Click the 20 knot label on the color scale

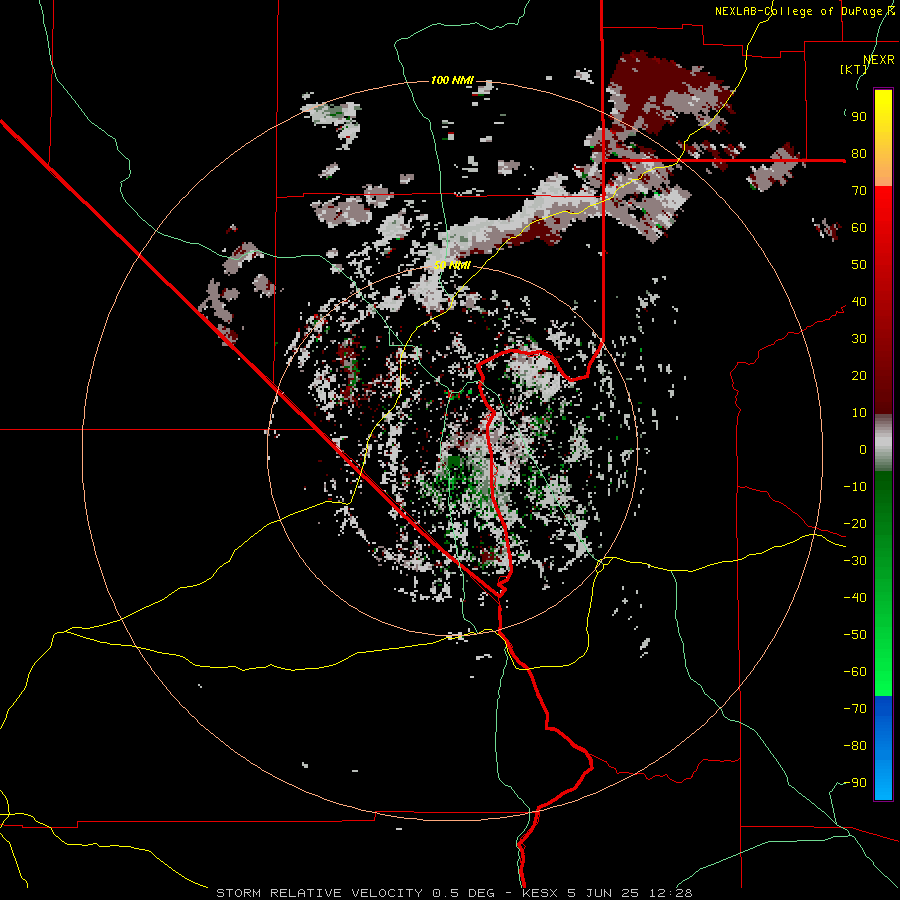tap(859, 375)
